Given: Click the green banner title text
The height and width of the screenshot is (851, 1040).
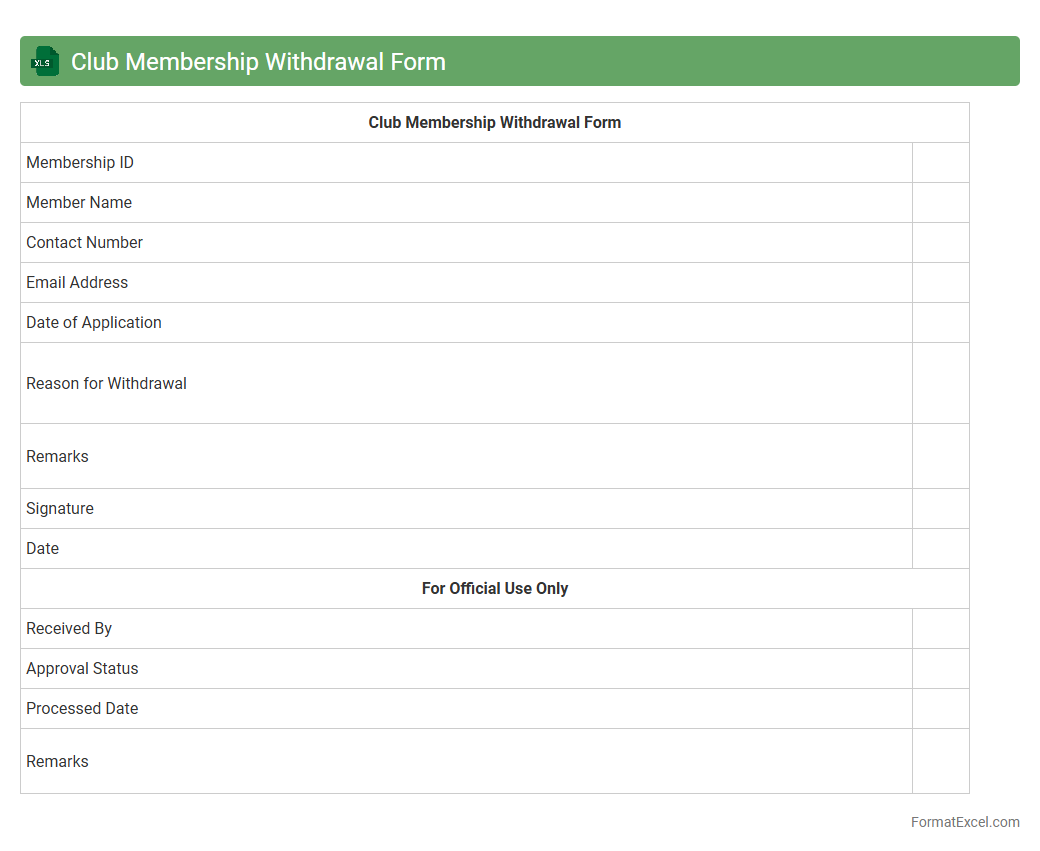Looking at the screenshot, I should coord(258,62).
